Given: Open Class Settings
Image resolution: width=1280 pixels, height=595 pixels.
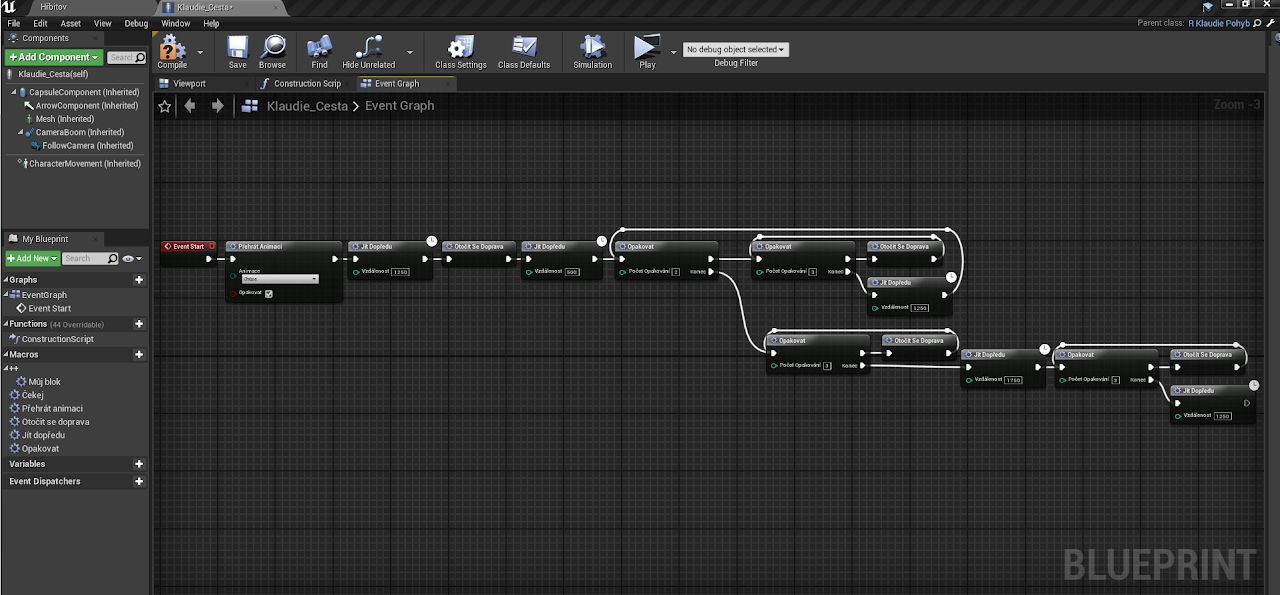Looking at the screenshot, I should coord(460,48).
